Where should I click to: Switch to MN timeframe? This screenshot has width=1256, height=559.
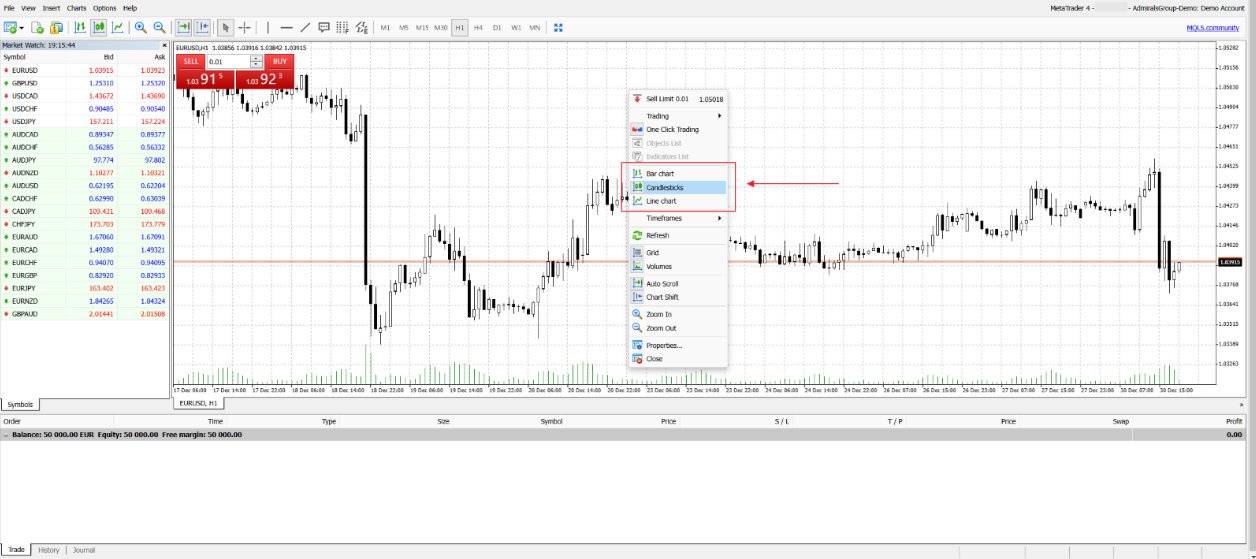click(x=535, y=28)
